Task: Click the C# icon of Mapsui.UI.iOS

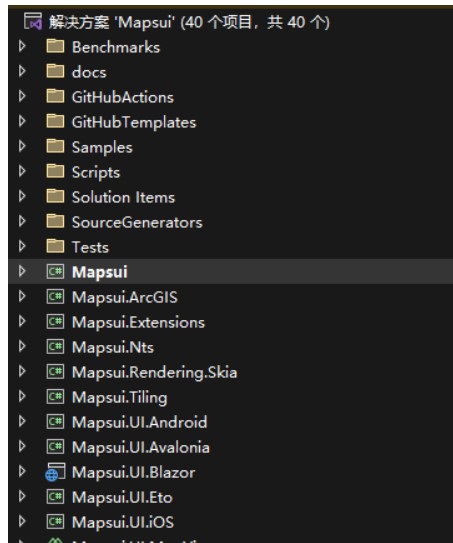Action: pyautogui.click(x=55, y=521)
